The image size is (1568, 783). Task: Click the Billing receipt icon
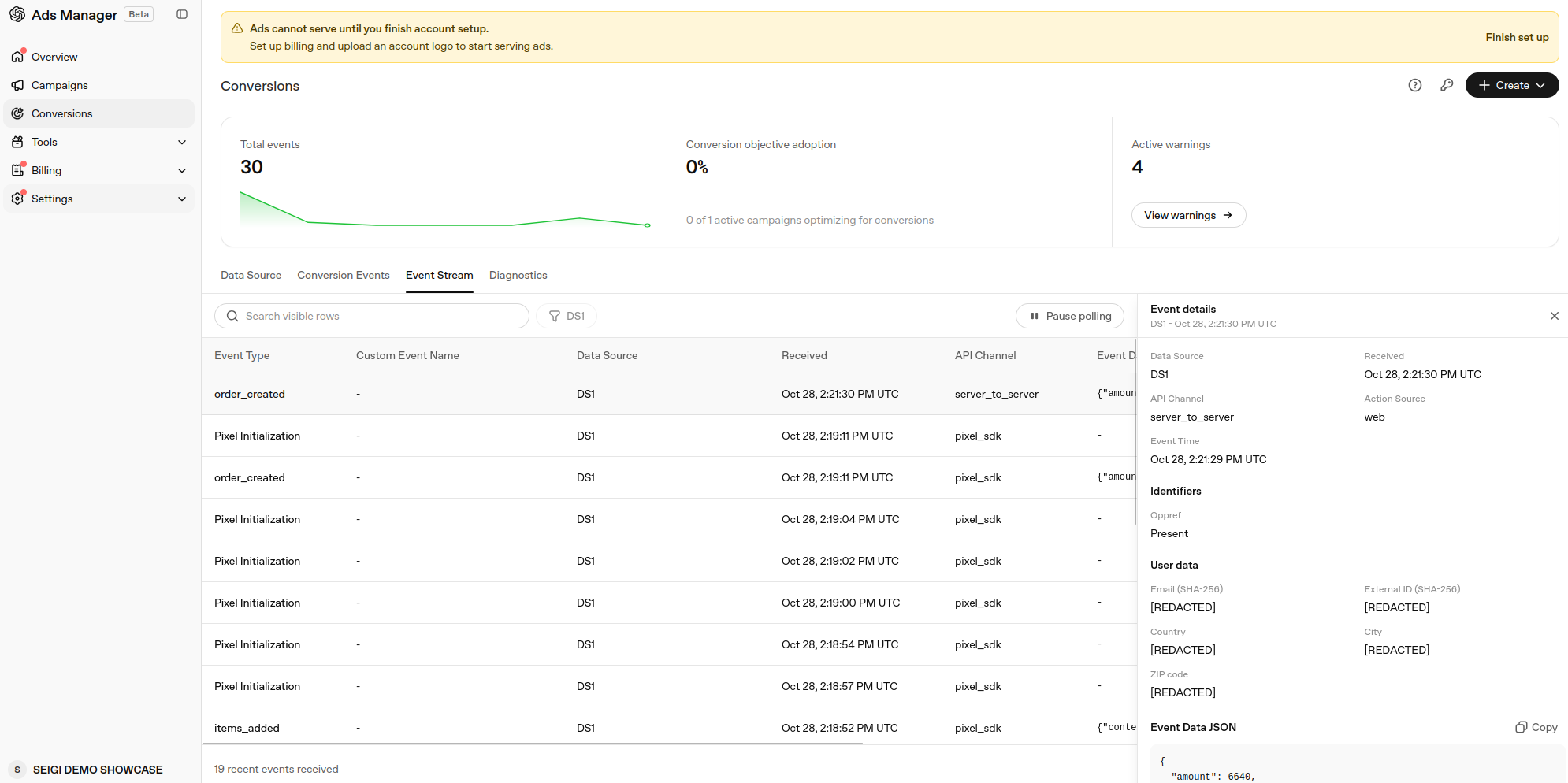tap(17, 170)
